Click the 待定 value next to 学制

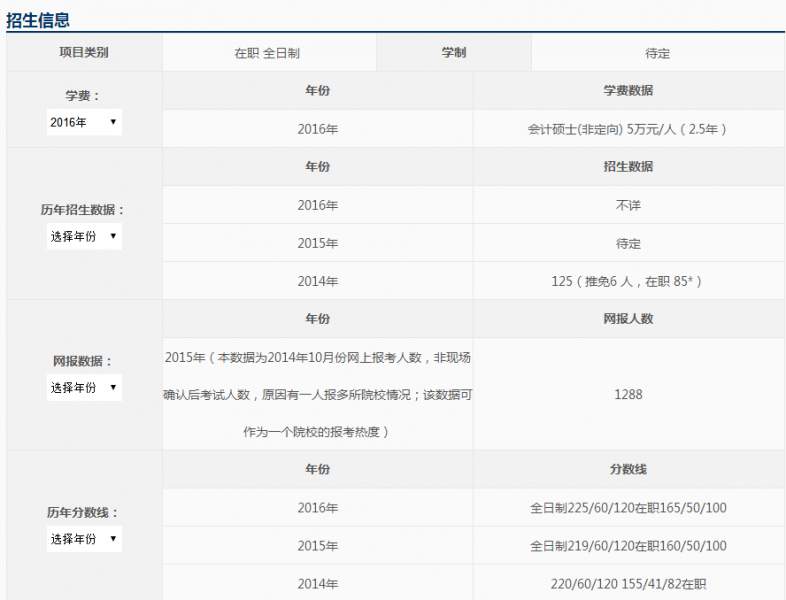click(x=658, y=53)
